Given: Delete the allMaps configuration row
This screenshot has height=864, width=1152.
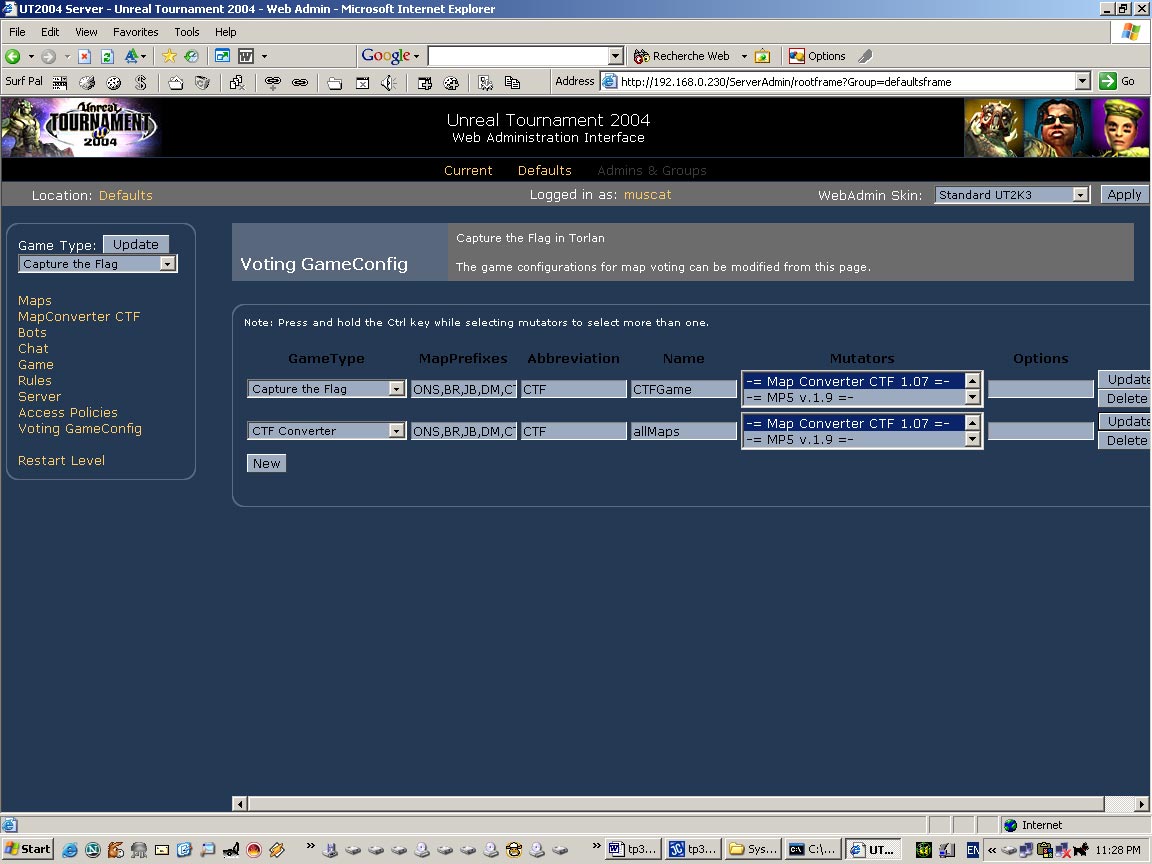Looking at the screenshot, I should point(1126,440).
